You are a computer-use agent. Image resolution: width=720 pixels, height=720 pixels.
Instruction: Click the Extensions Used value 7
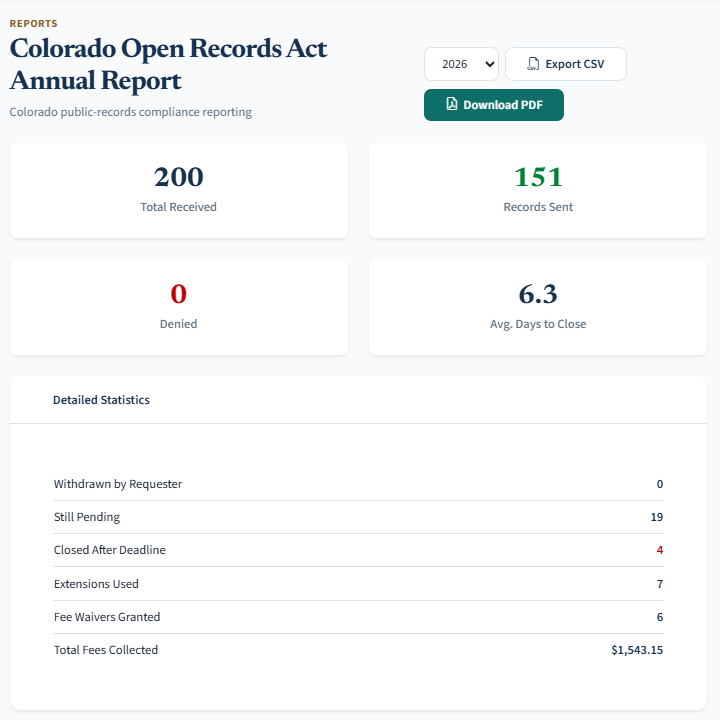[x=660, y=584]
